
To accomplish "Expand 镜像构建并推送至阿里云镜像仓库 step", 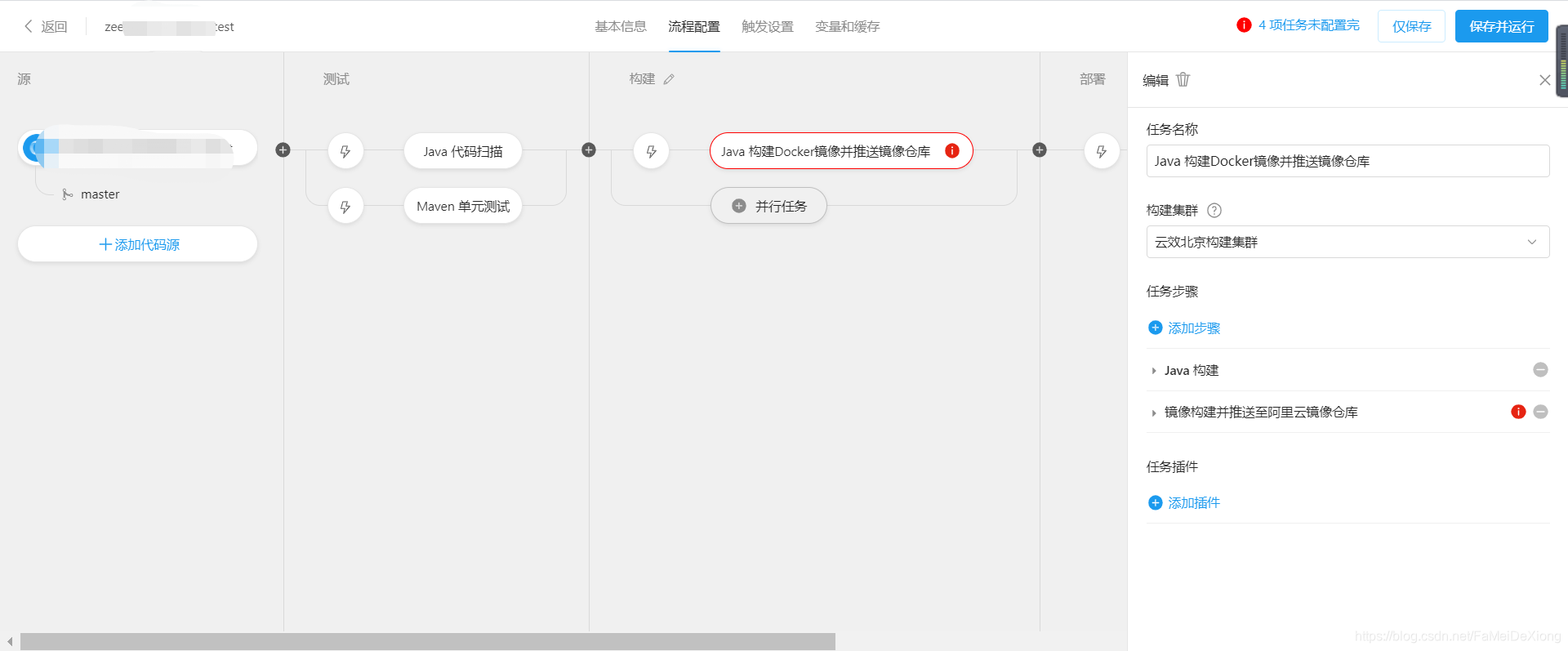I will coord(1154,412).
